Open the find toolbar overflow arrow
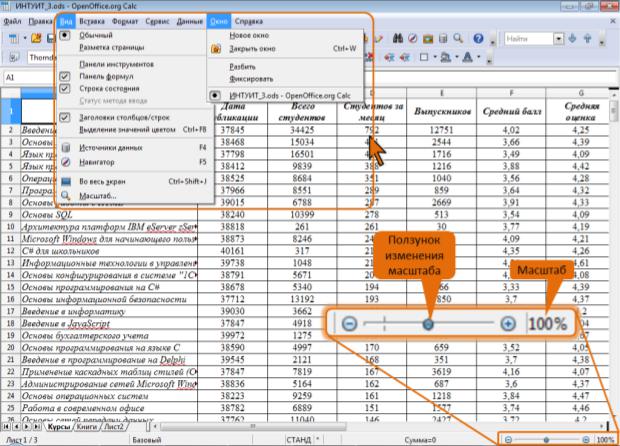Image resolution: width=620 pixels, height=446 pixels. 602,42
